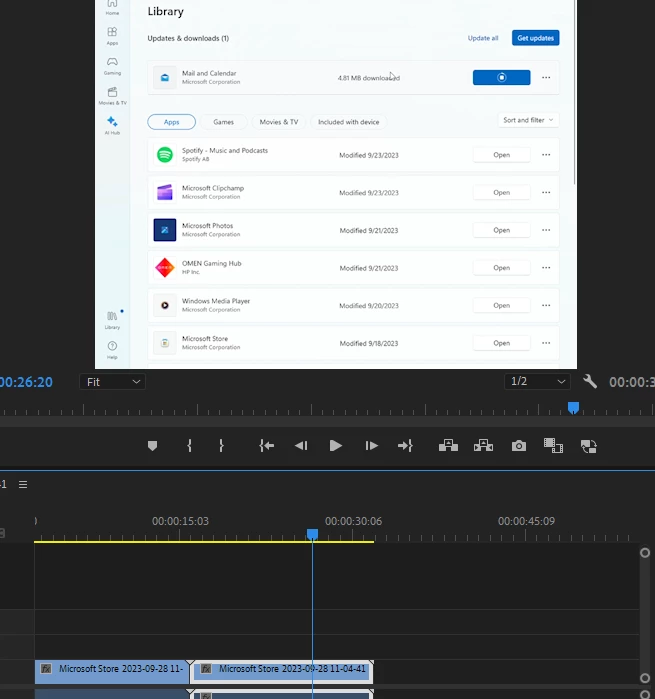Screen dimensions: 655x699
Task: Select the first Microsoft Store clip on timeline
Action: [x=112, y=671]
